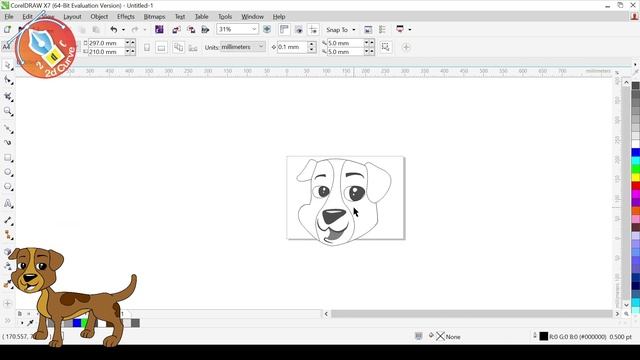Select the Ellipse tool
Screen dimensions: 640x360
coord(7,172)
